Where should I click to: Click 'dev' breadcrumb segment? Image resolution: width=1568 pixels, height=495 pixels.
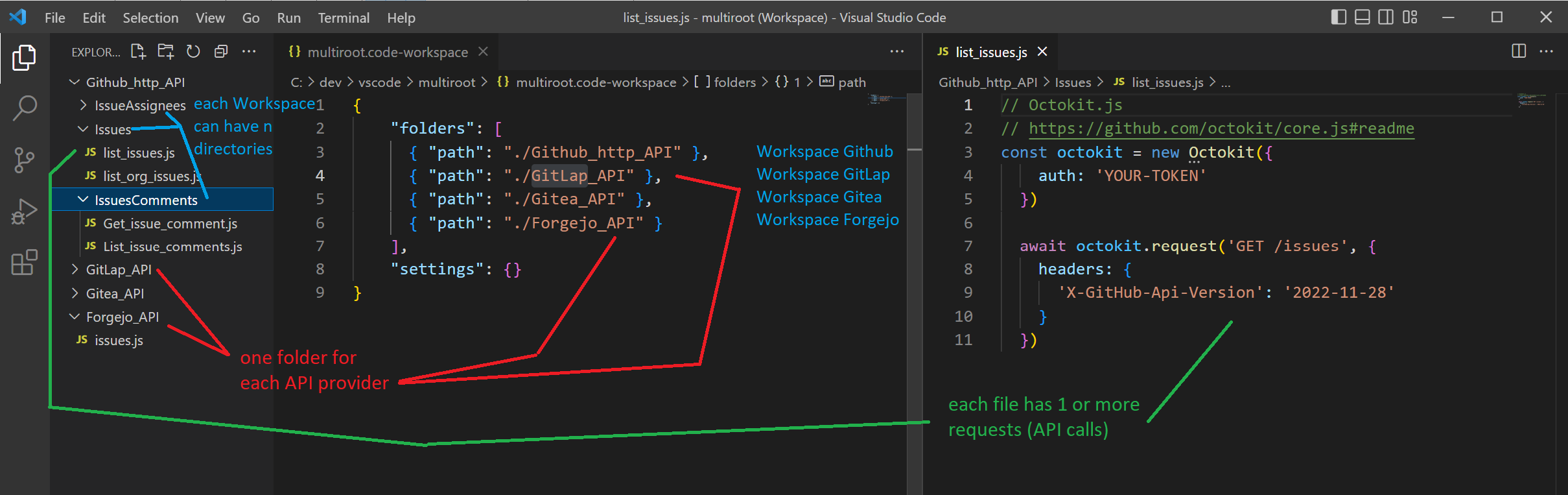tap(330, 82)
